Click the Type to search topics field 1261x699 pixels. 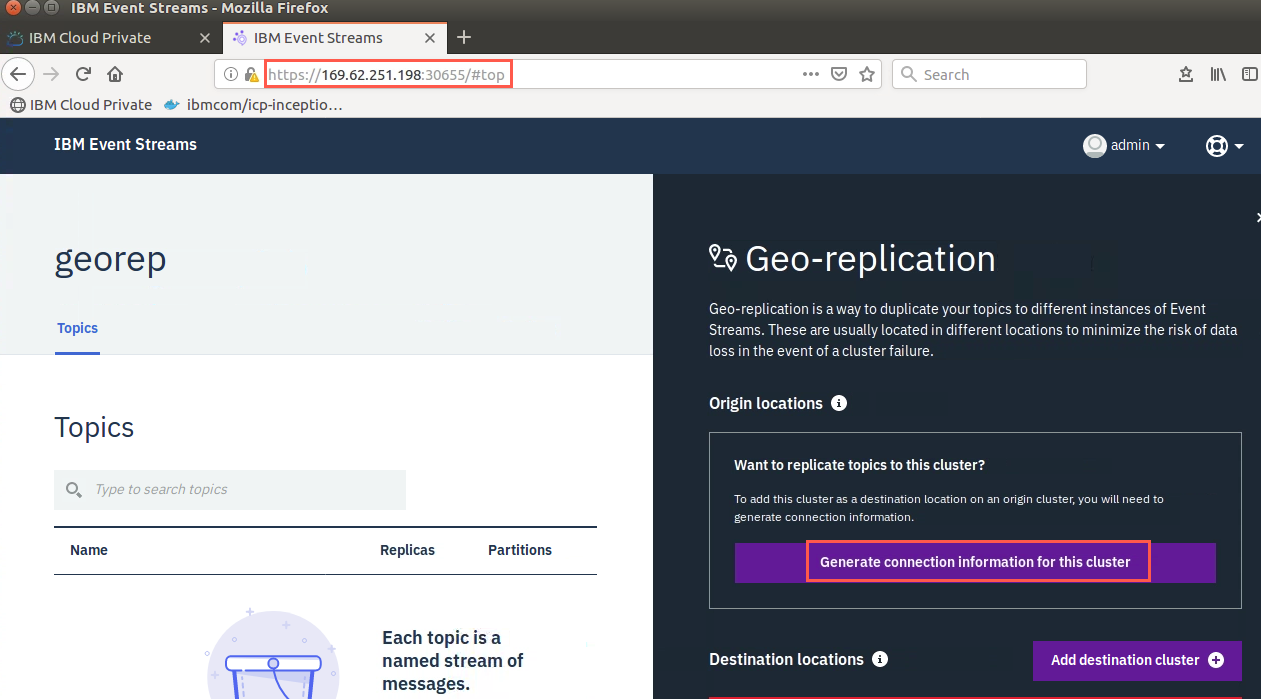(x=230, y=490)
